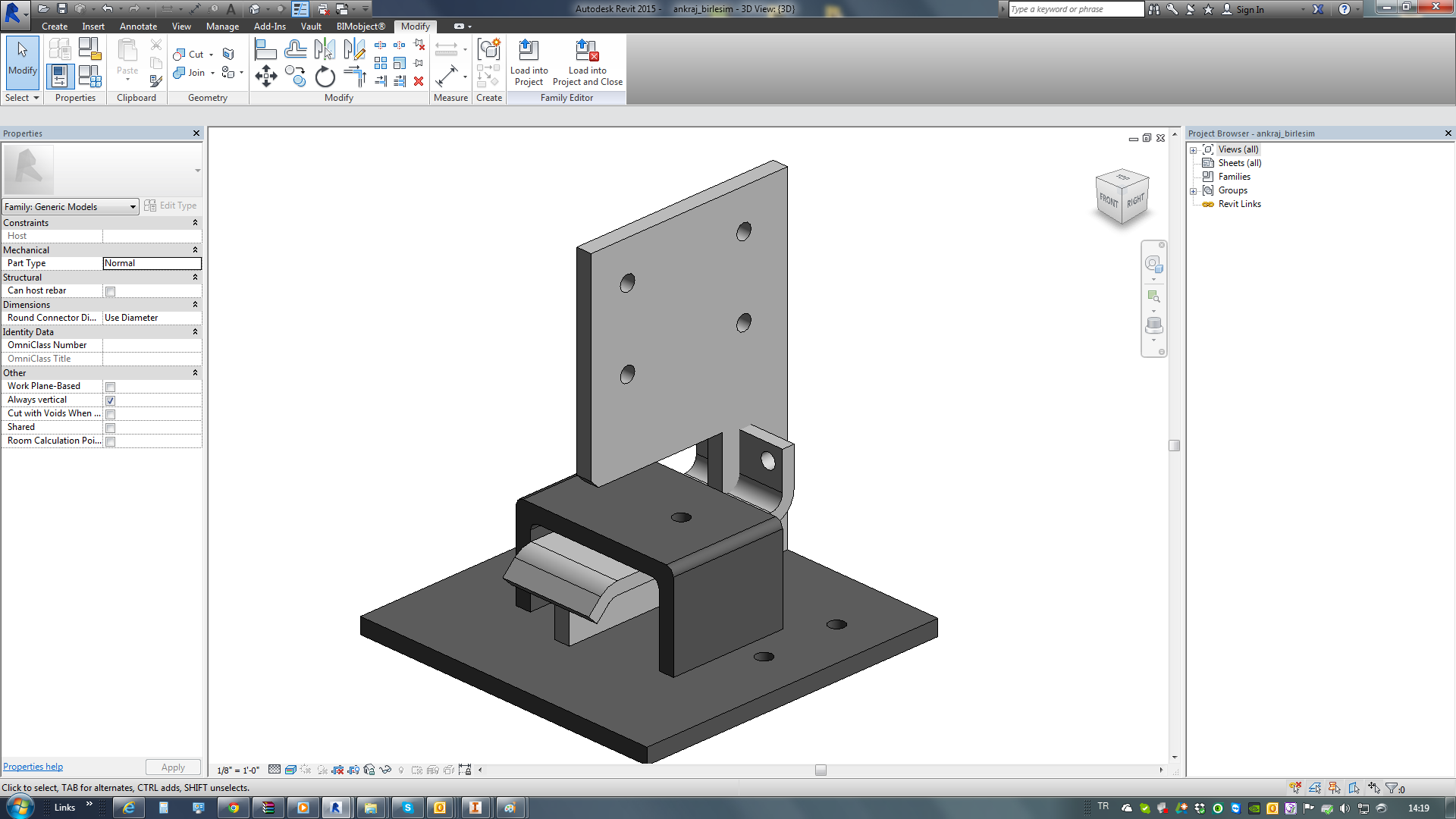This screenshot has width=1456, height=819.
Task: Select Sheets (all) in Project Browser
Action: pos(1239,163)
